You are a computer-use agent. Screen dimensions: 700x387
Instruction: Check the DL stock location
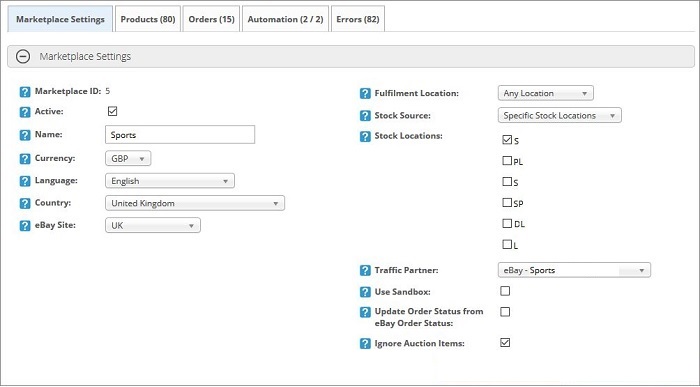pos(507,223)
